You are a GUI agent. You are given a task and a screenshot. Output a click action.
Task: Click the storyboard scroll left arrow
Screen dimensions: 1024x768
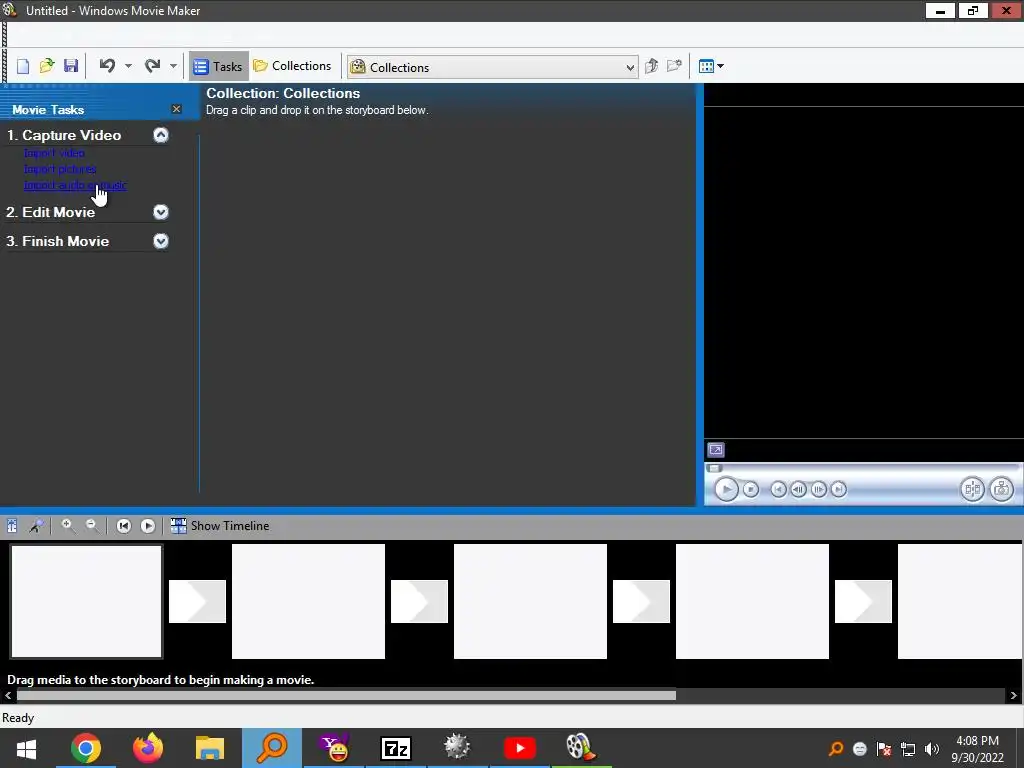(8, 696)
